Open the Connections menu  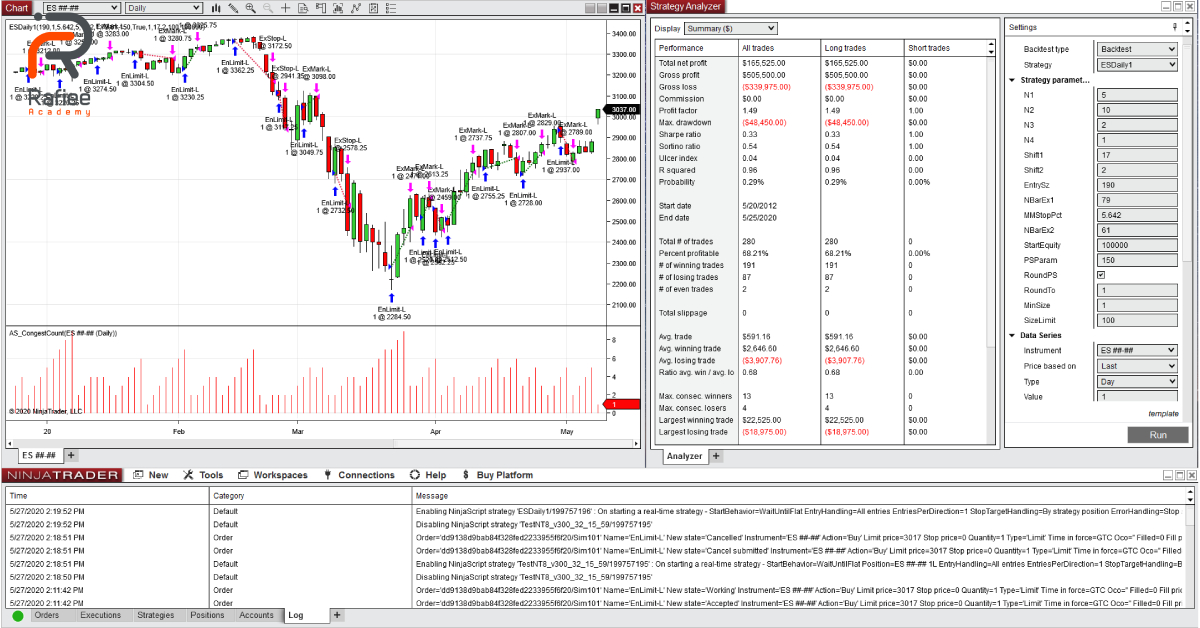(x=366, y=475)
